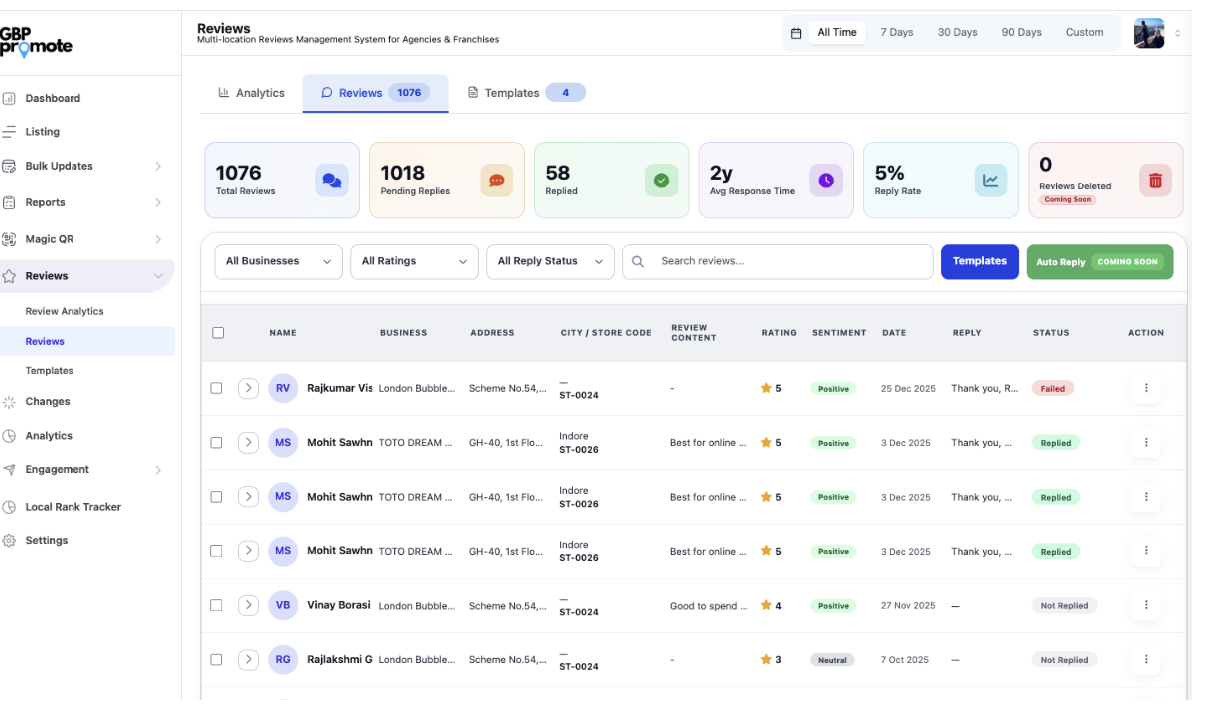Select the 30 Days time filter
This screenshot has width=1210, height=724.
coord(957,32)
